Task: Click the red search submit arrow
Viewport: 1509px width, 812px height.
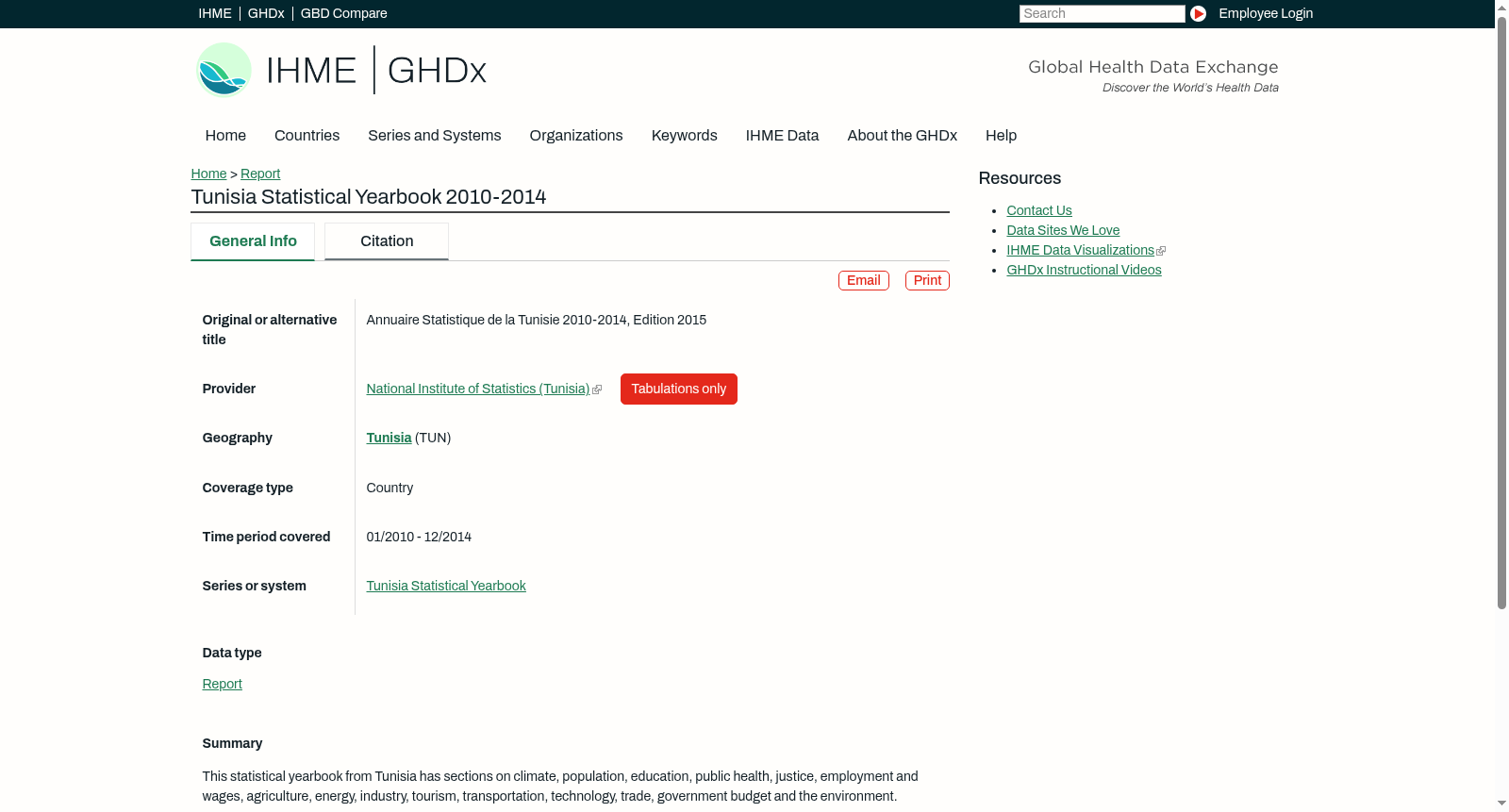Action: [1198, 13]
